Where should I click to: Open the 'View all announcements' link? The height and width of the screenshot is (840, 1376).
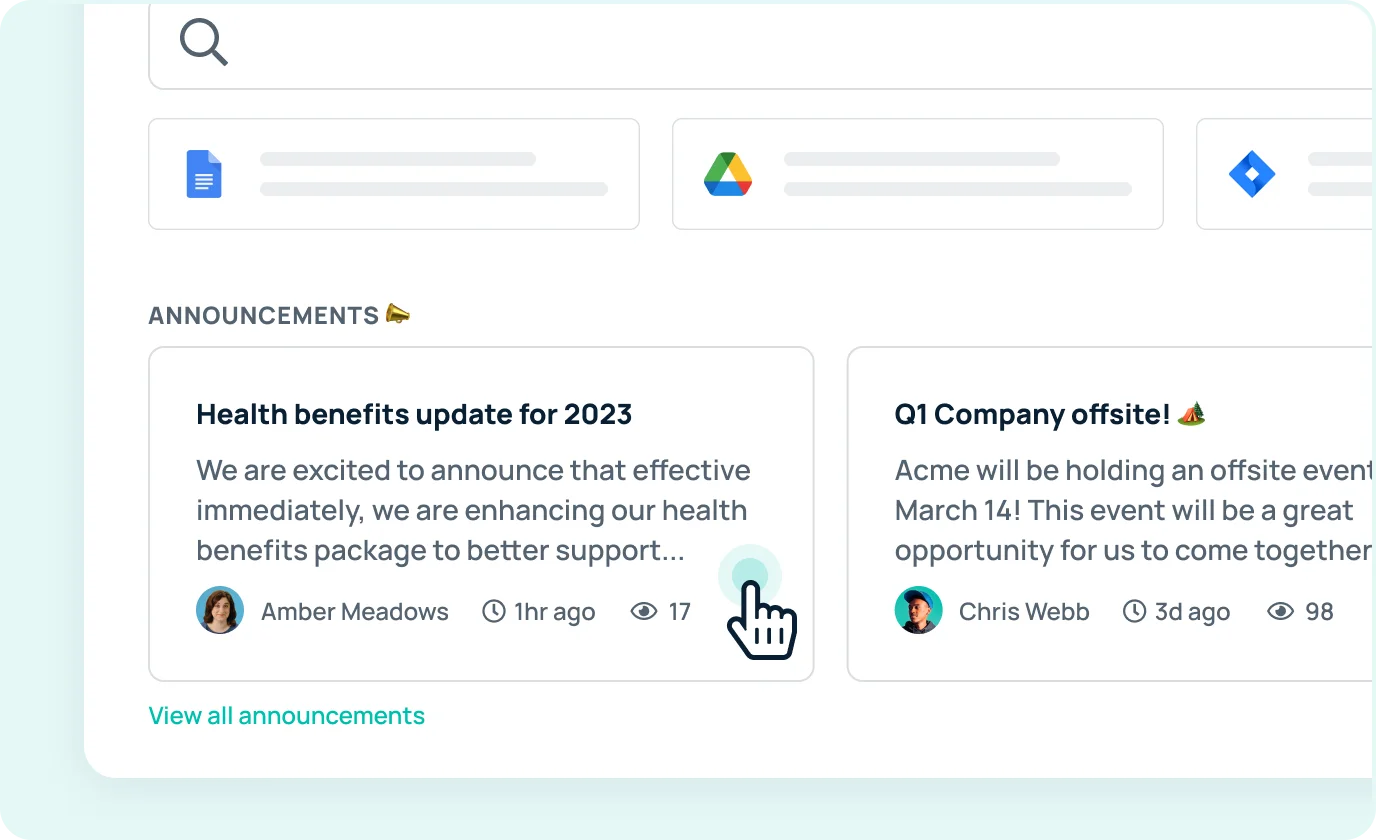tap(286, 715)
